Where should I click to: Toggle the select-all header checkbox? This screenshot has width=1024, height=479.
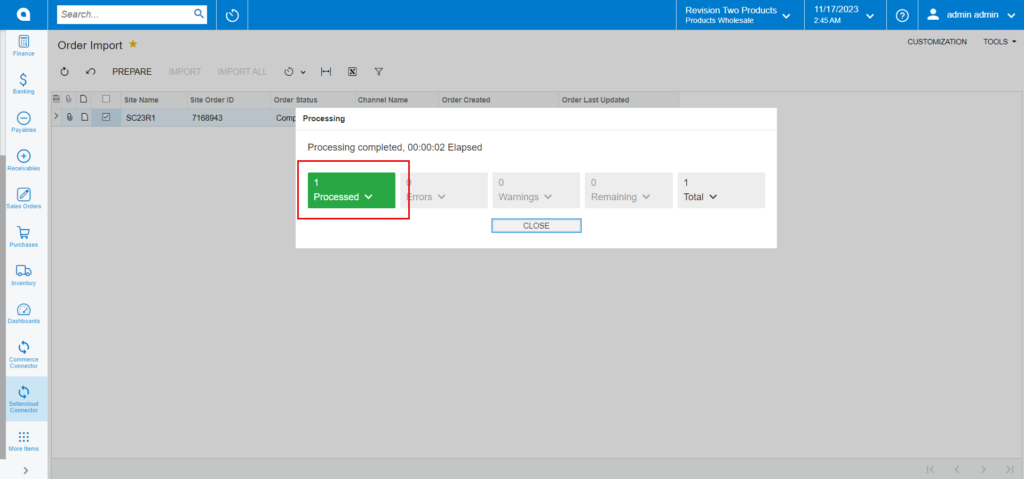click(106, 99)
